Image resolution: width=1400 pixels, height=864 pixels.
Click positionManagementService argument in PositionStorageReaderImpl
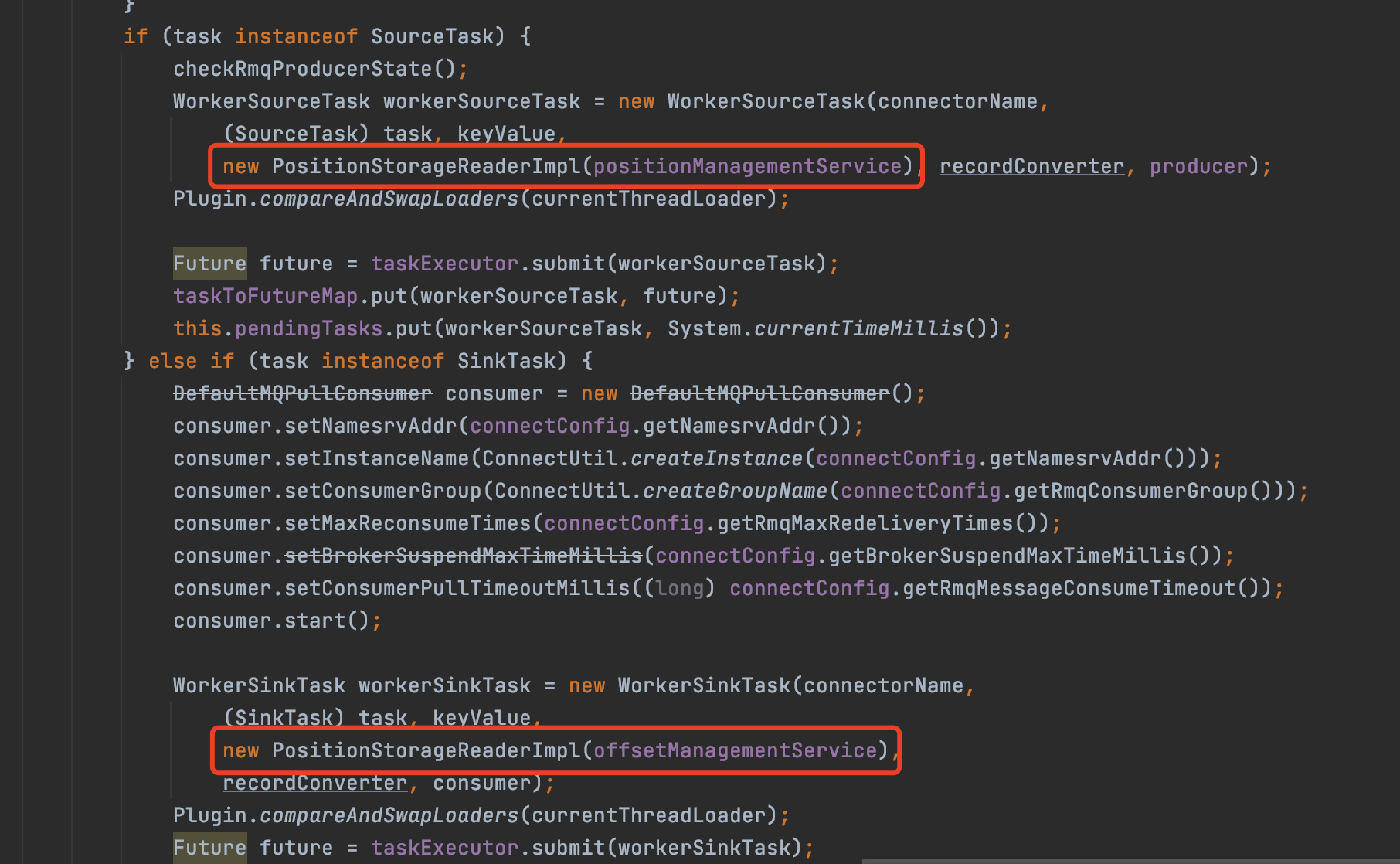point(747,166)
